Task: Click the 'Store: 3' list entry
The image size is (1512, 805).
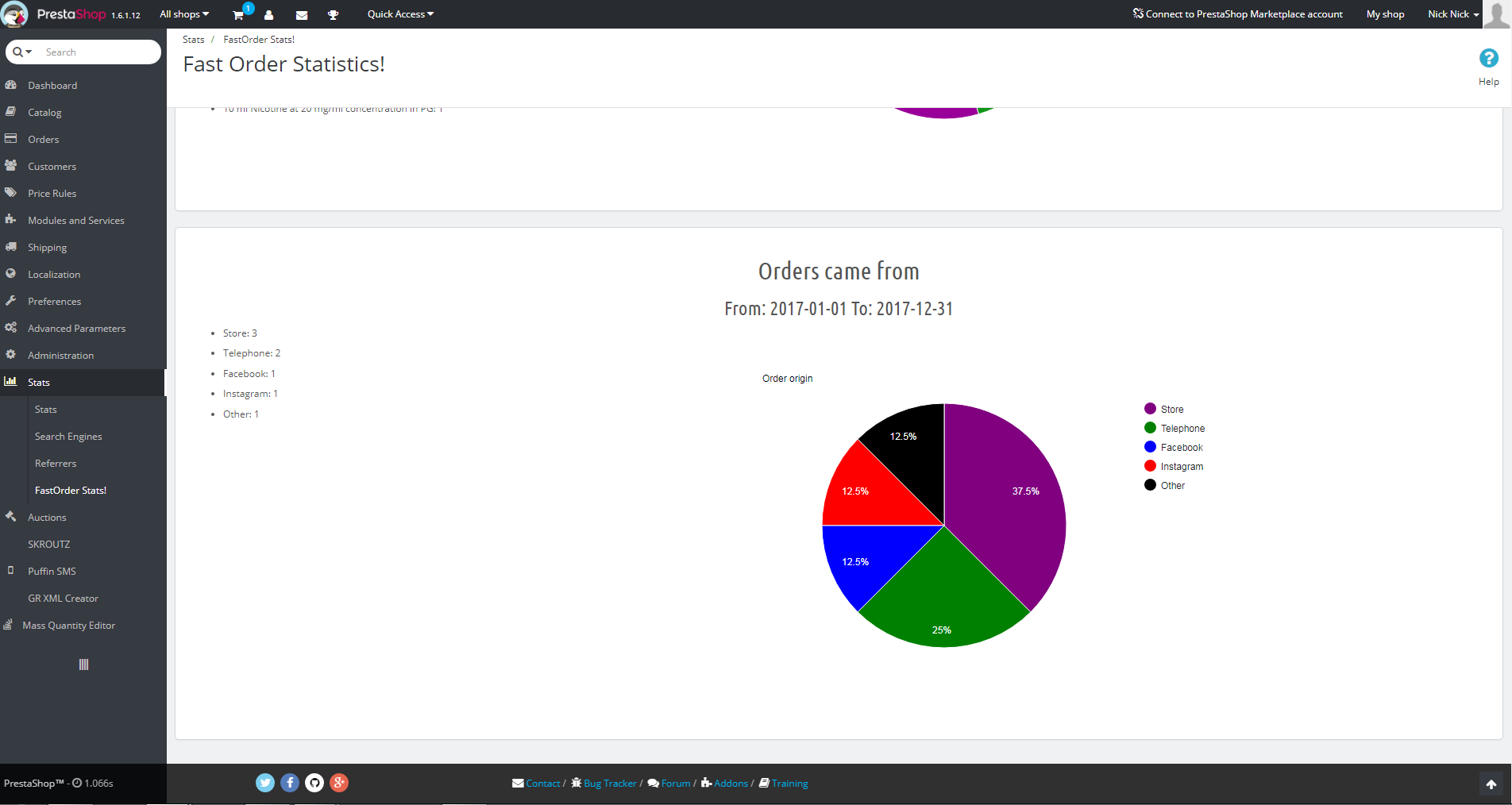Action: (240, 333)
